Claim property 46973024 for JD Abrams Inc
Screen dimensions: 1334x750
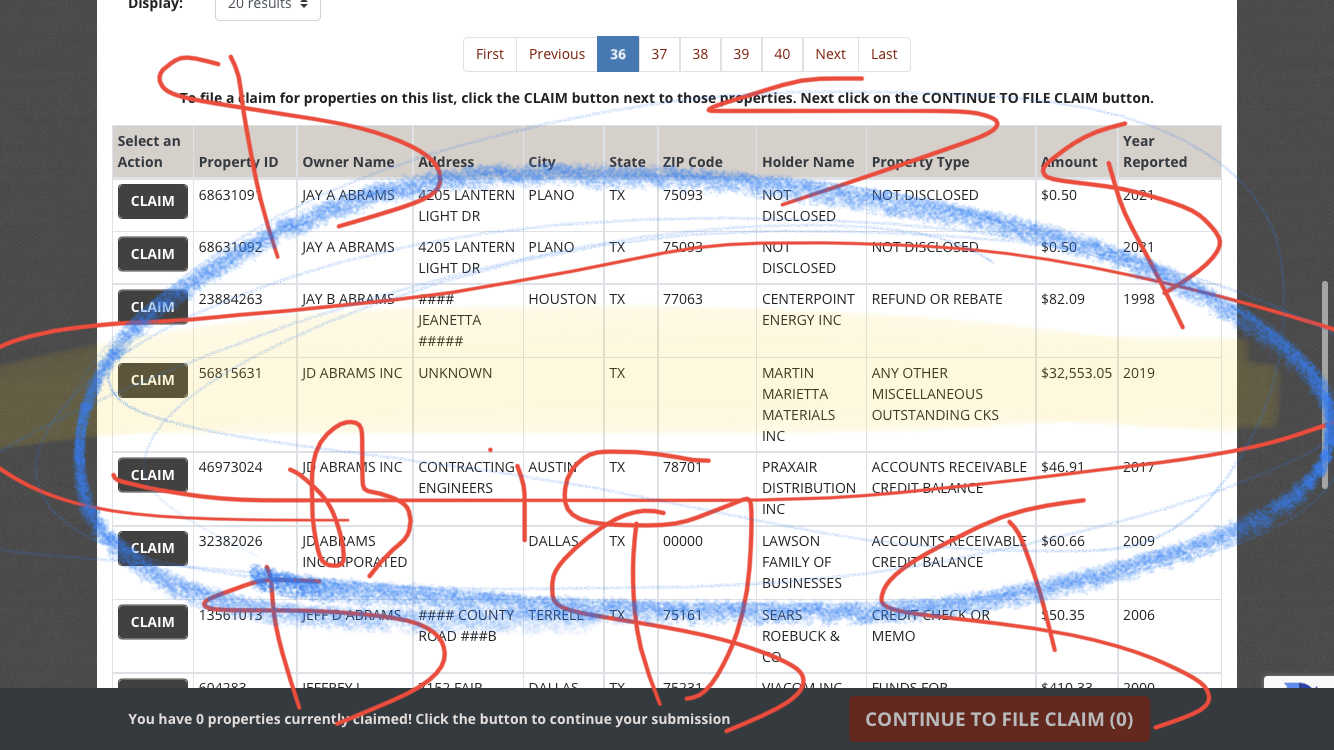click(153, 475)
